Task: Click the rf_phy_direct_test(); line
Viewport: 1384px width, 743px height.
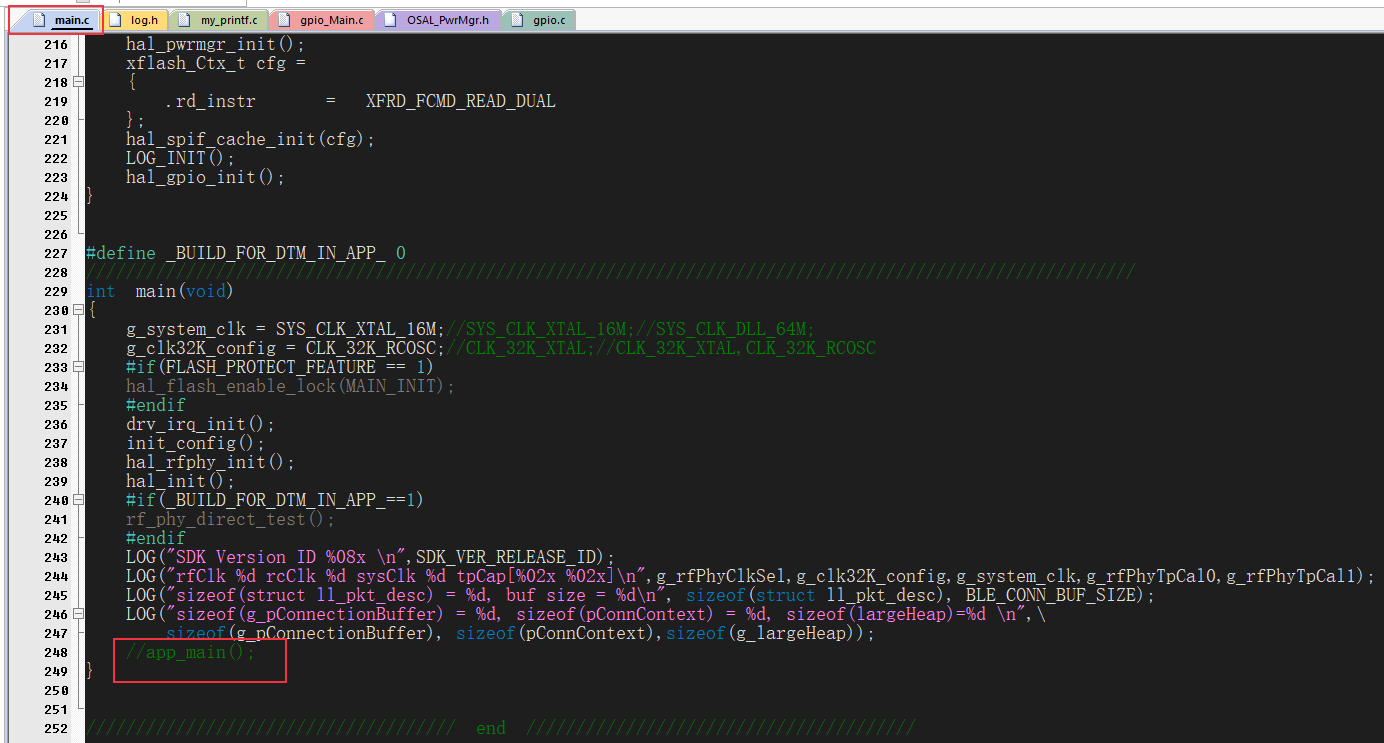Action: pos(230,519)
